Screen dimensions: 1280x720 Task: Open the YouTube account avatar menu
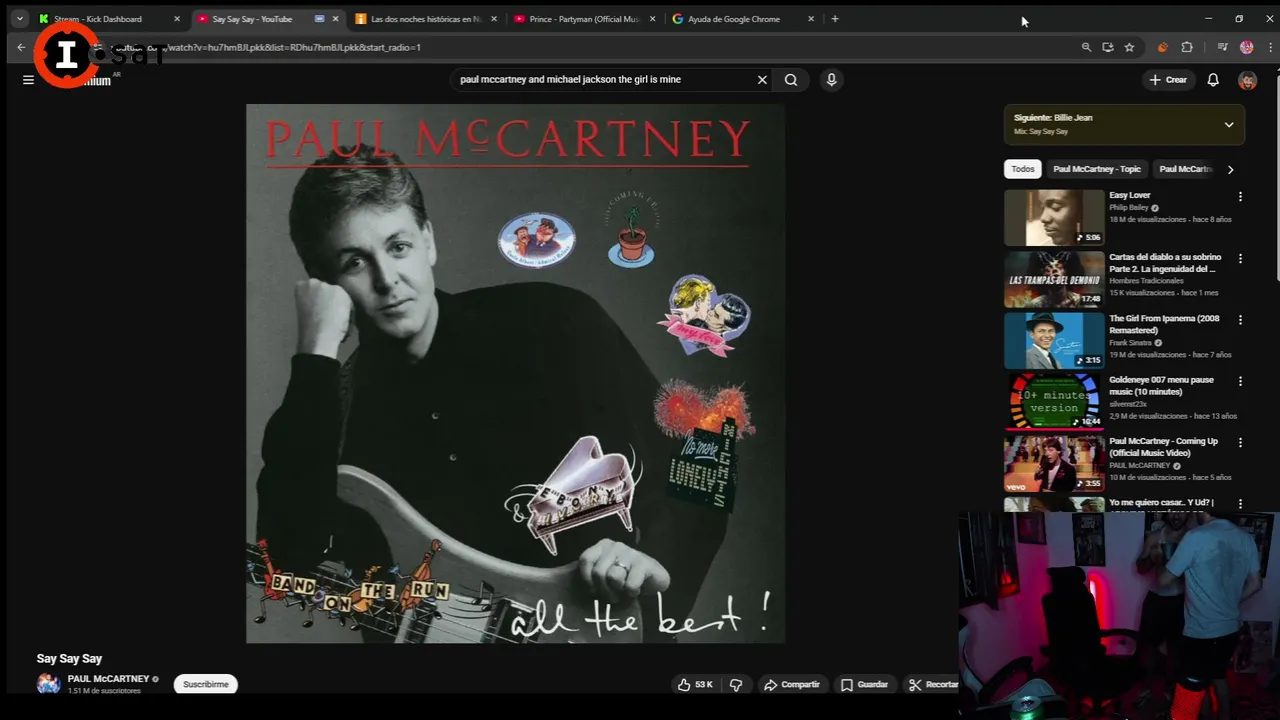pos(1247,80)
